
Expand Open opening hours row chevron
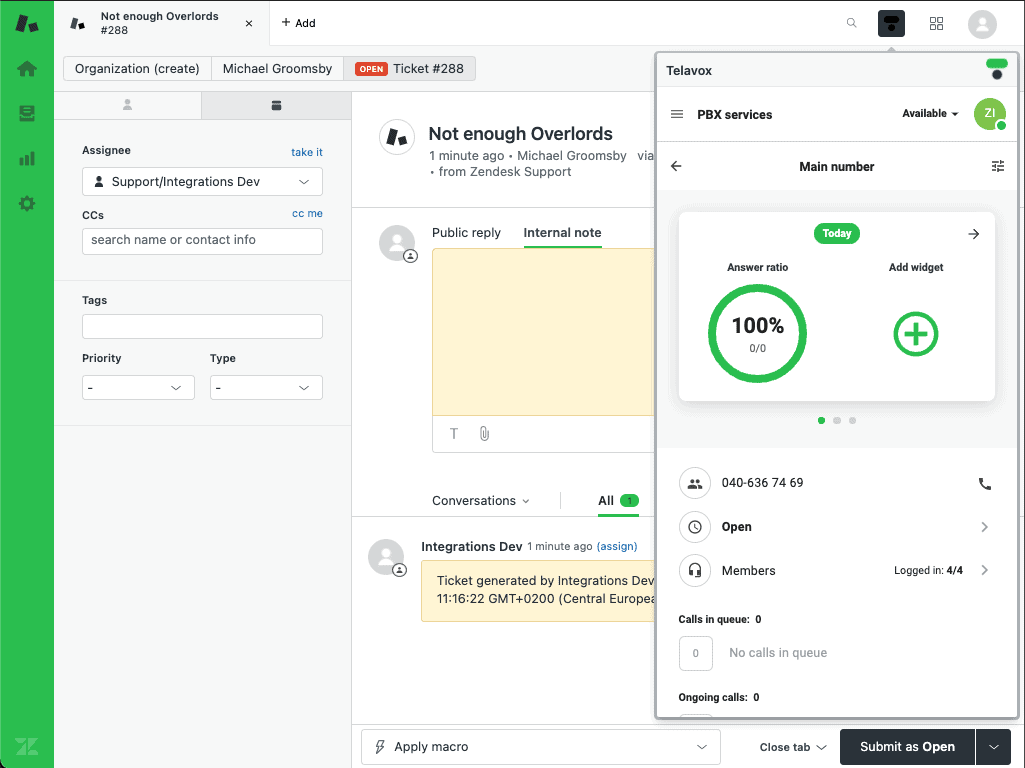click(984, 527)
